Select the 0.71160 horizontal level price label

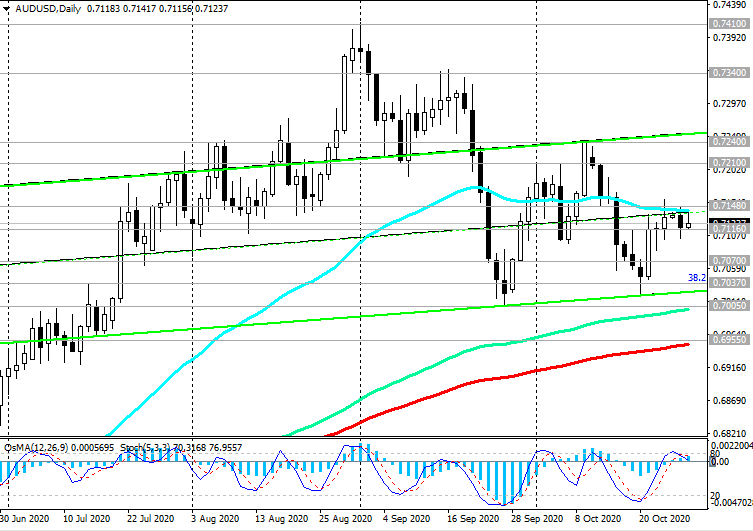(x=729, y=229)
